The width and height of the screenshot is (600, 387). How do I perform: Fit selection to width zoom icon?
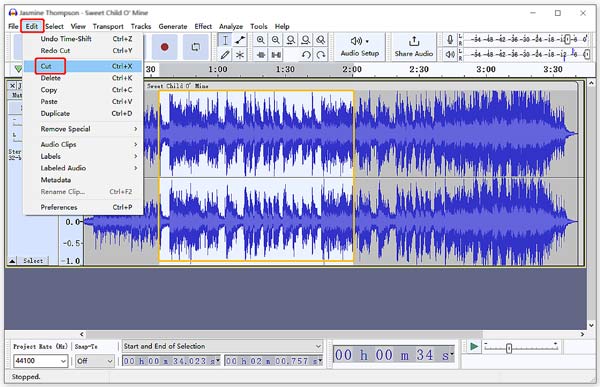(291, 40)
